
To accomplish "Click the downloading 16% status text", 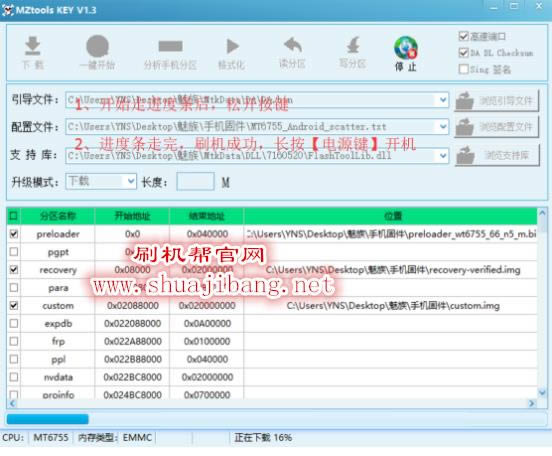I will tap(263, 438).
